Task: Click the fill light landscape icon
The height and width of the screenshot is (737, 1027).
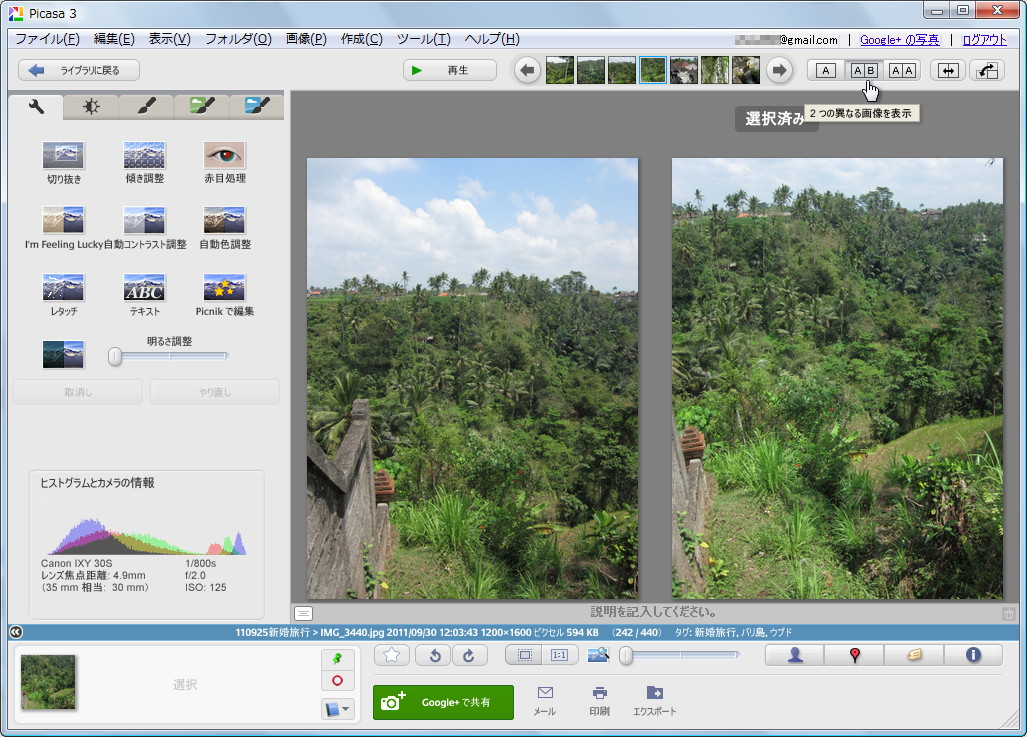Action: (64, 354)
